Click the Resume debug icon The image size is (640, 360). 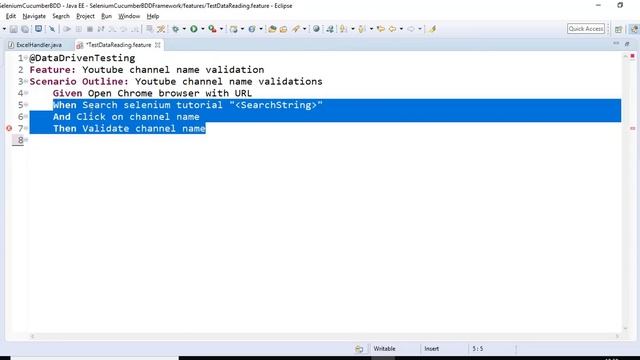pos(67,29)
